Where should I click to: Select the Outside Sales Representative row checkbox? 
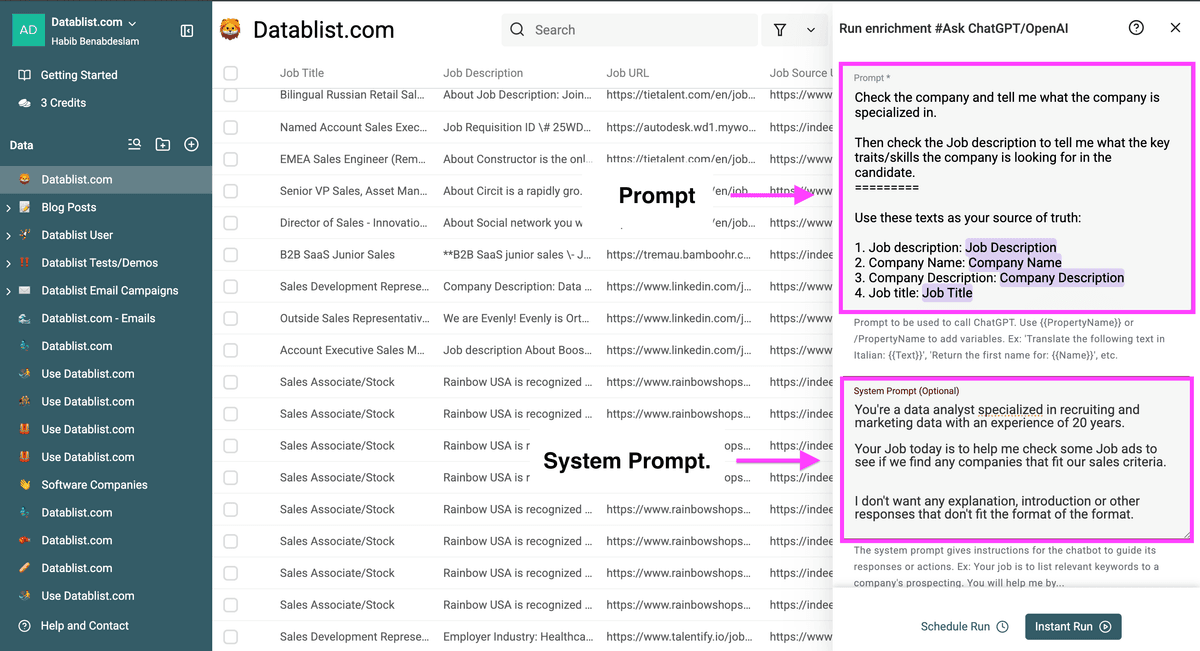231,319
